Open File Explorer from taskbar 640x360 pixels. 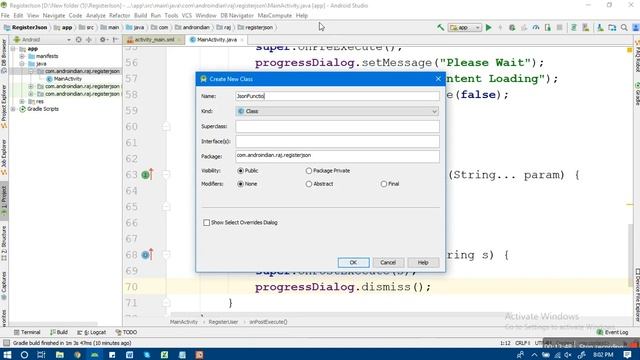click(60, 355)
